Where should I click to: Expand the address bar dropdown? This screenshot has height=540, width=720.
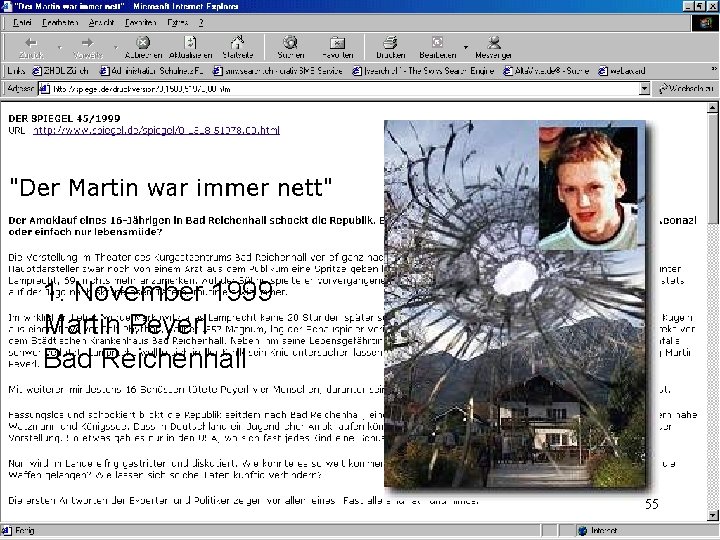pyautogui.click(x=645, y=89)
